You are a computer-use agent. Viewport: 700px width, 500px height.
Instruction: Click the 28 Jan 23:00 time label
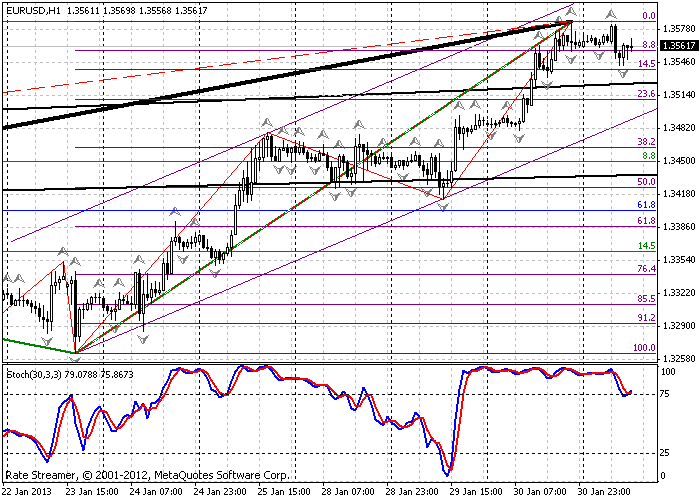[x=413, y=492]
